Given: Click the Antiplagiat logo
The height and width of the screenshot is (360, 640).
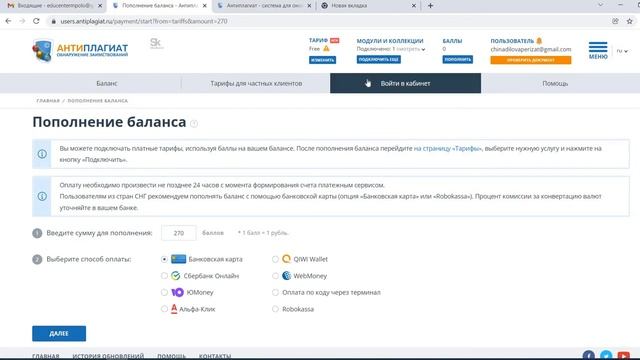Looking at the screenshot, I should (80, 50).
